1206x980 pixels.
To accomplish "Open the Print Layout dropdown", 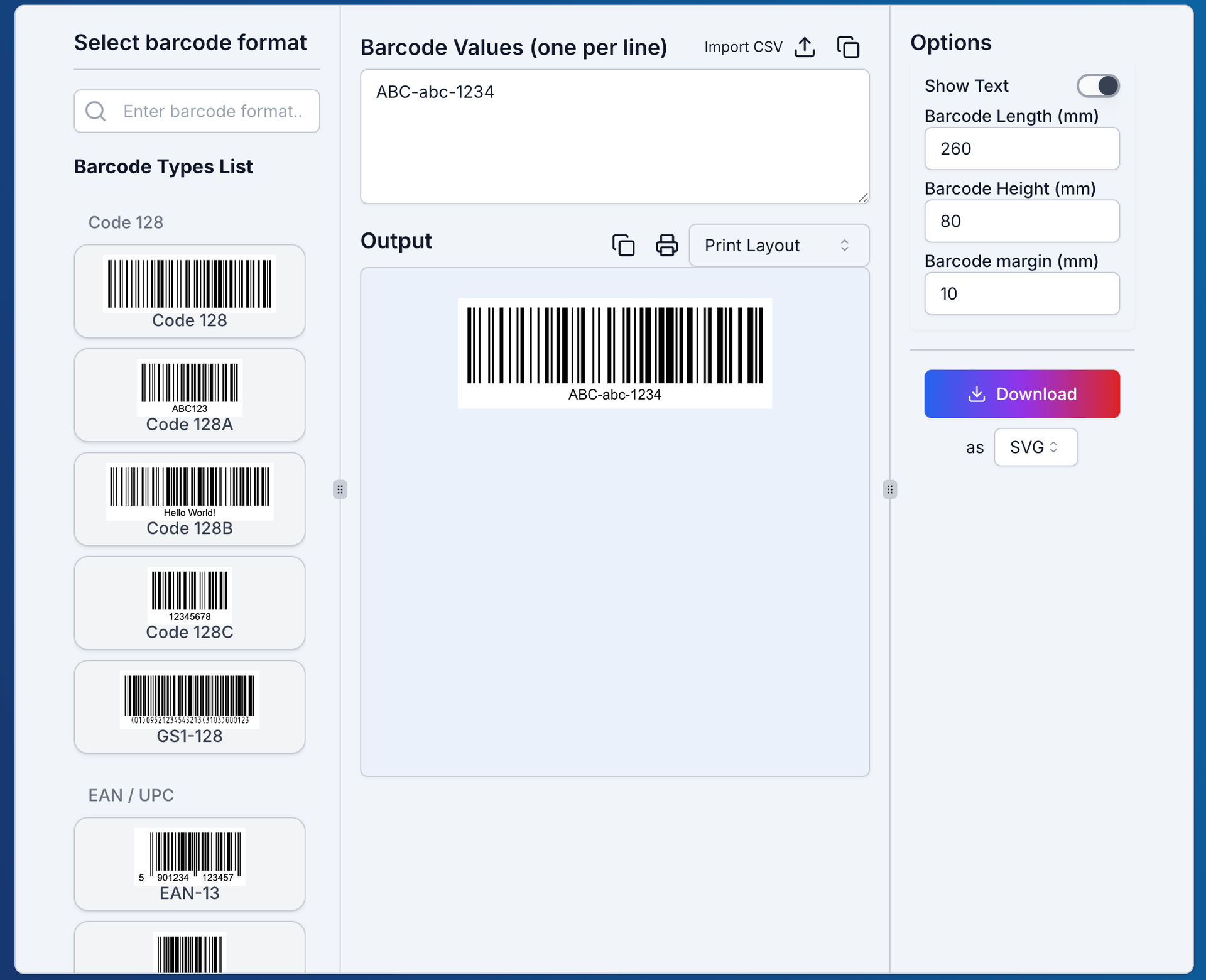I will (778, 245).
